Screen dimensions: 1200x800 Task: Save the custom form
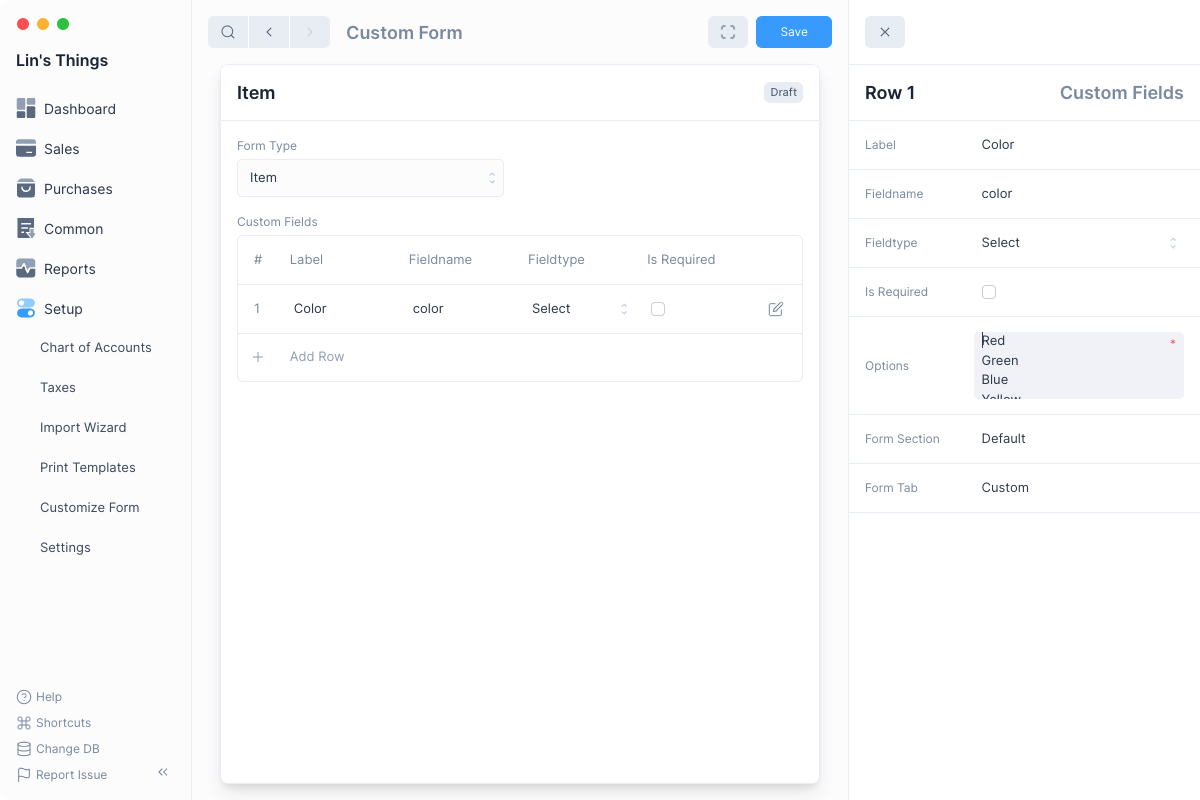[794, 32]
